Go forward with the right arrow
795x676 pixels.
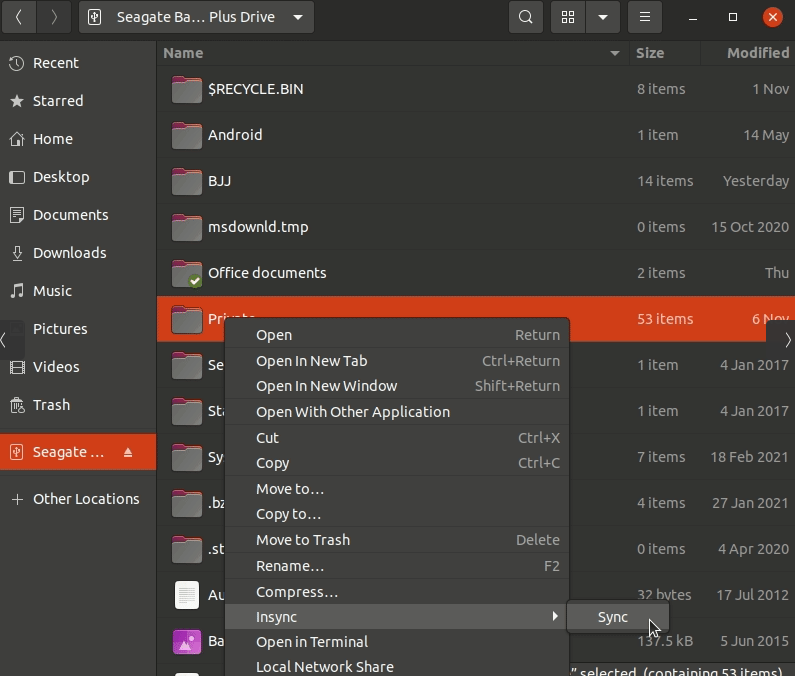click(54, 17)
